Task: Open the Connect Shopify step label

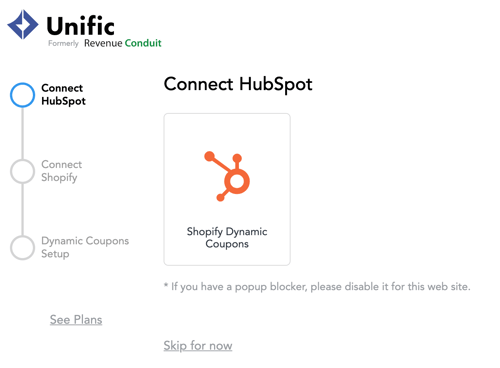Action: (61, 171)
